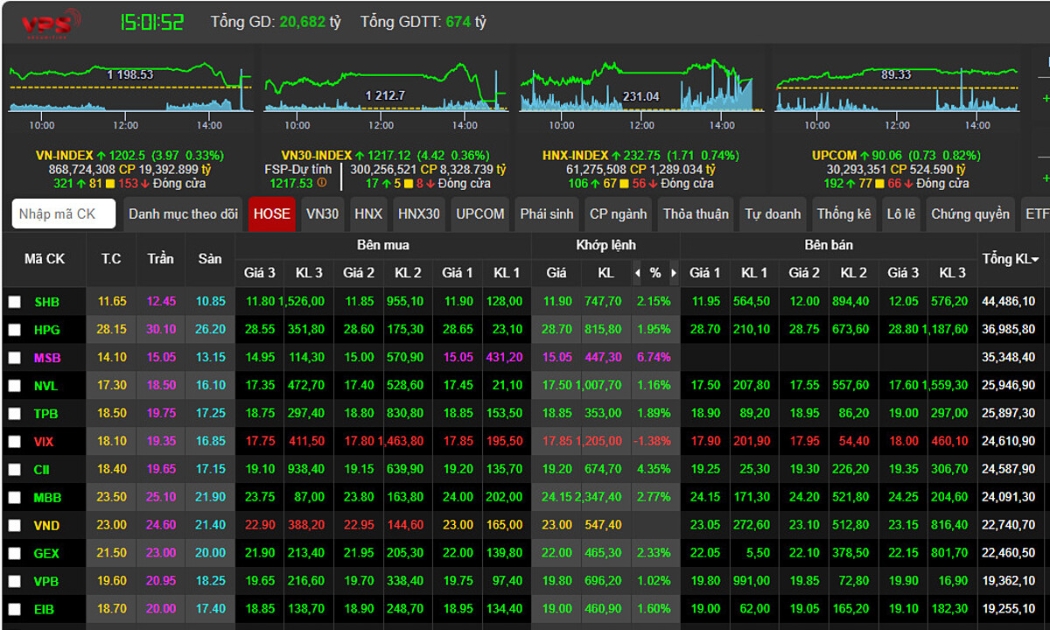
Task: Open the NVL ticker link
Action: [46, 386]
